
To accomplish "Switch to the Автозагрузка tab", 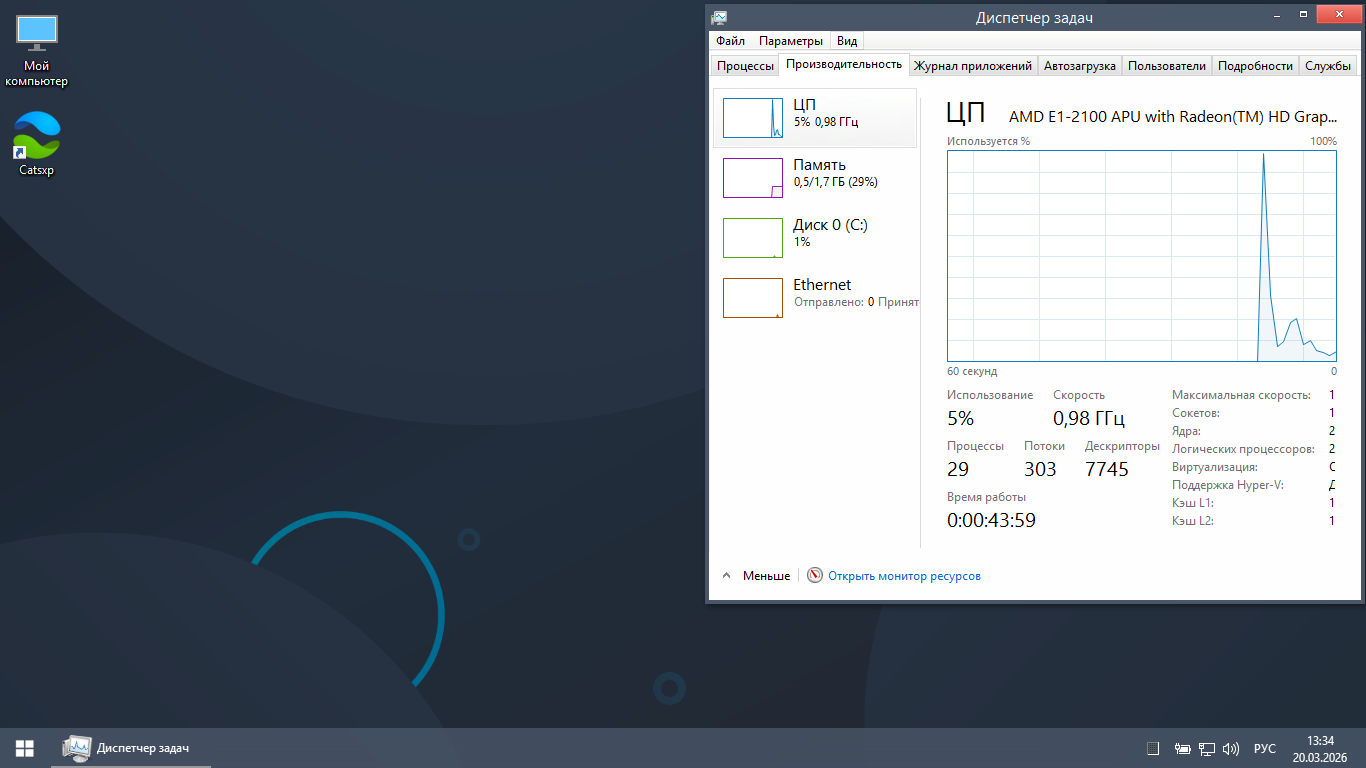I will [x=1079, y=66].
